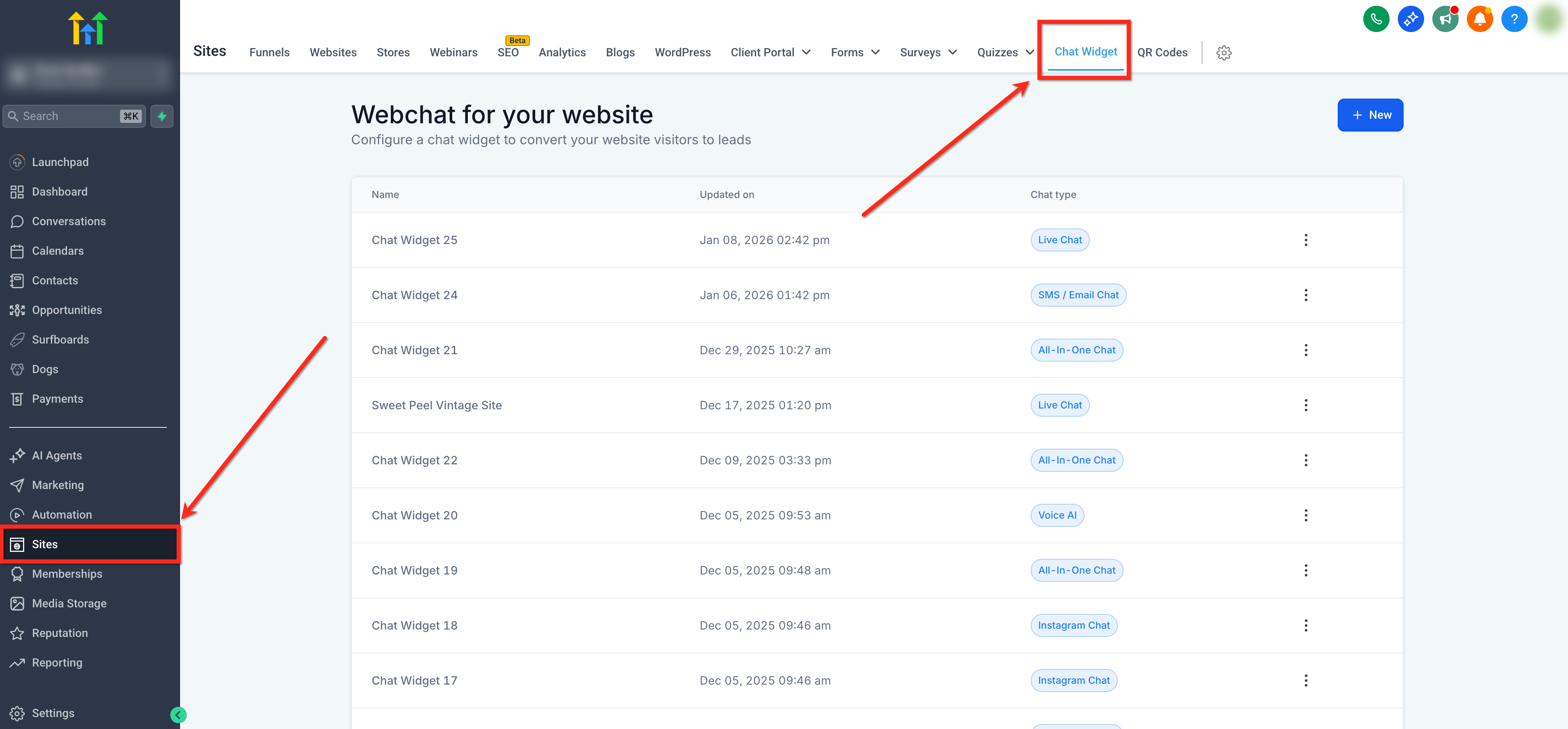Switch to the QR Codes tab
Screen dimensions: 1568x729
pyautogui.click(x=1162, y=52)
